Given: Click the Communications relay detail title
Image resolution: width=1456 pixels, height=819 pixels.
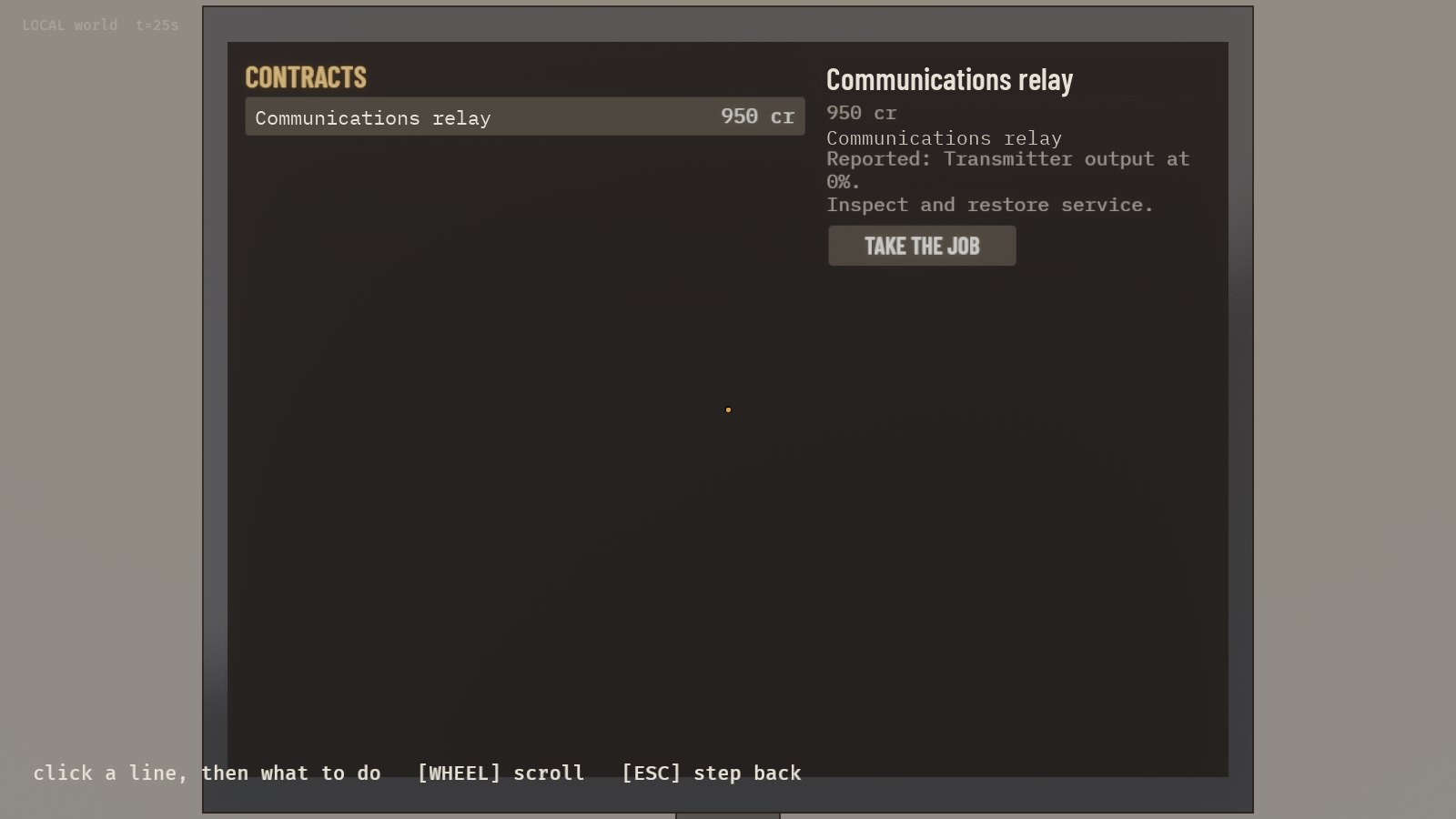Looking at the screenshot, I should (x=949, y=80).
